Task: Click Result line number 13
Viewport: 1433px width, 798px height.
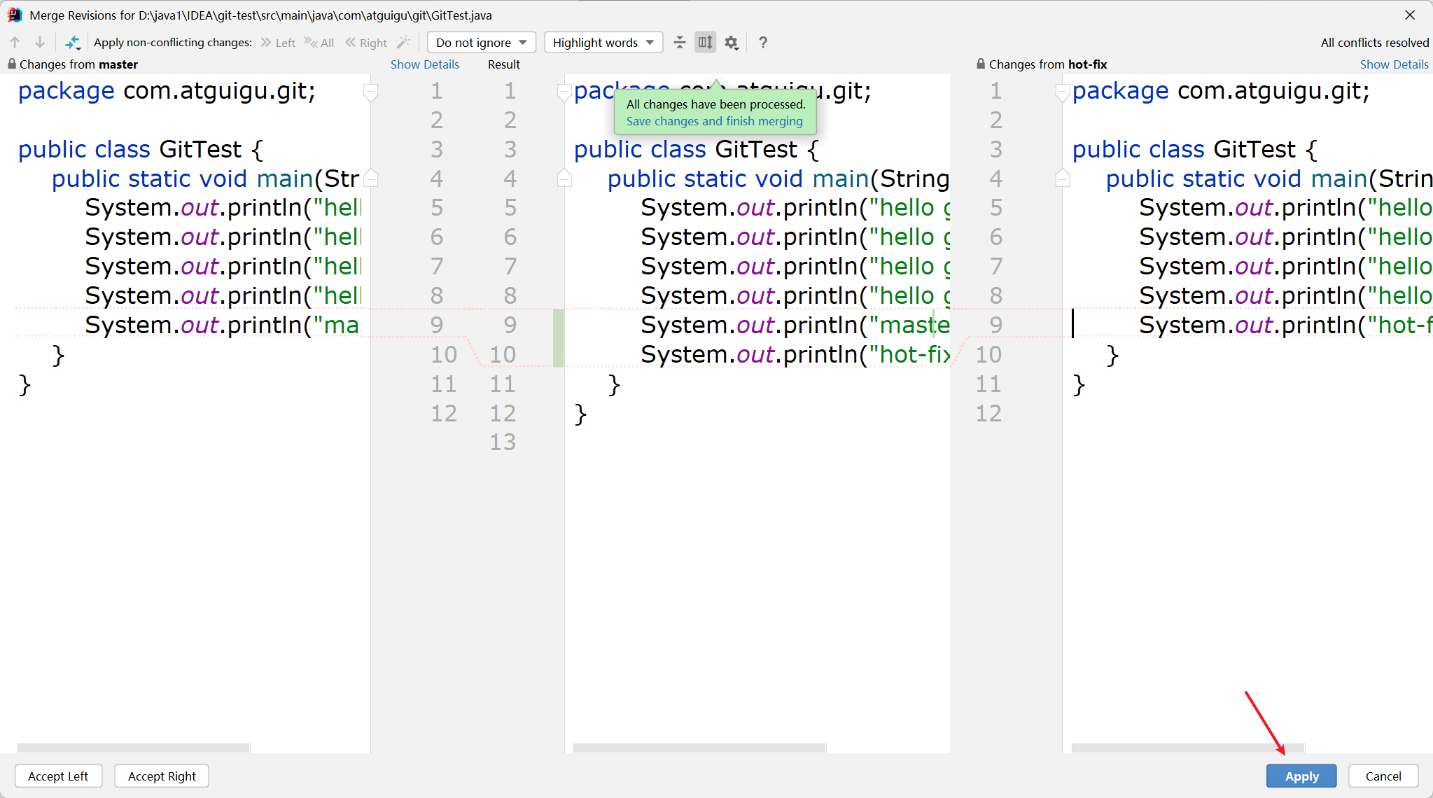Action: pyautogui.click(x=503, y=442)
